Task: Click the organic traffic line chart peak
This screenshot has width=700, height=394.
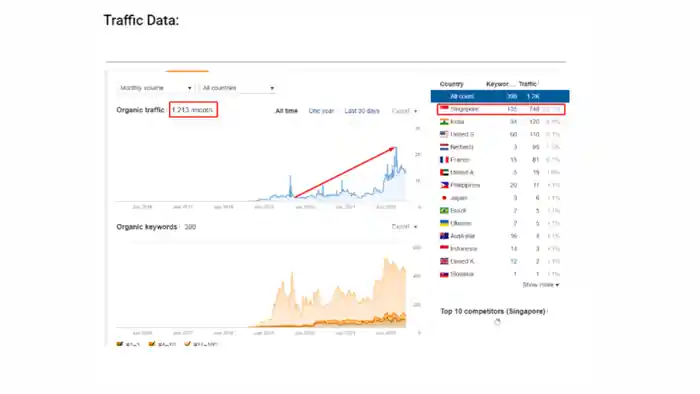Action: point(396,149)
